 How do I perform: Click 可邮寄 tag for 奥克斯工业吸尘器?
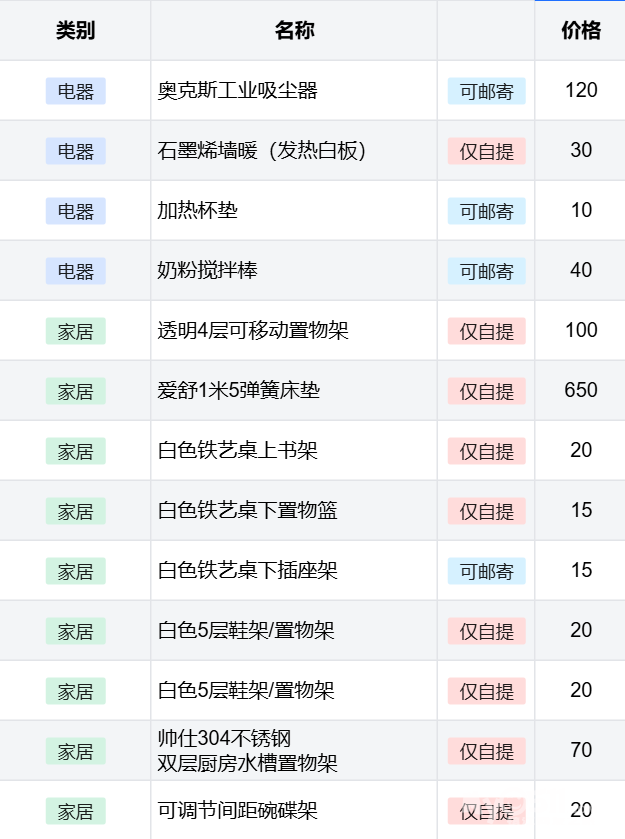click(x=486, y=91)
